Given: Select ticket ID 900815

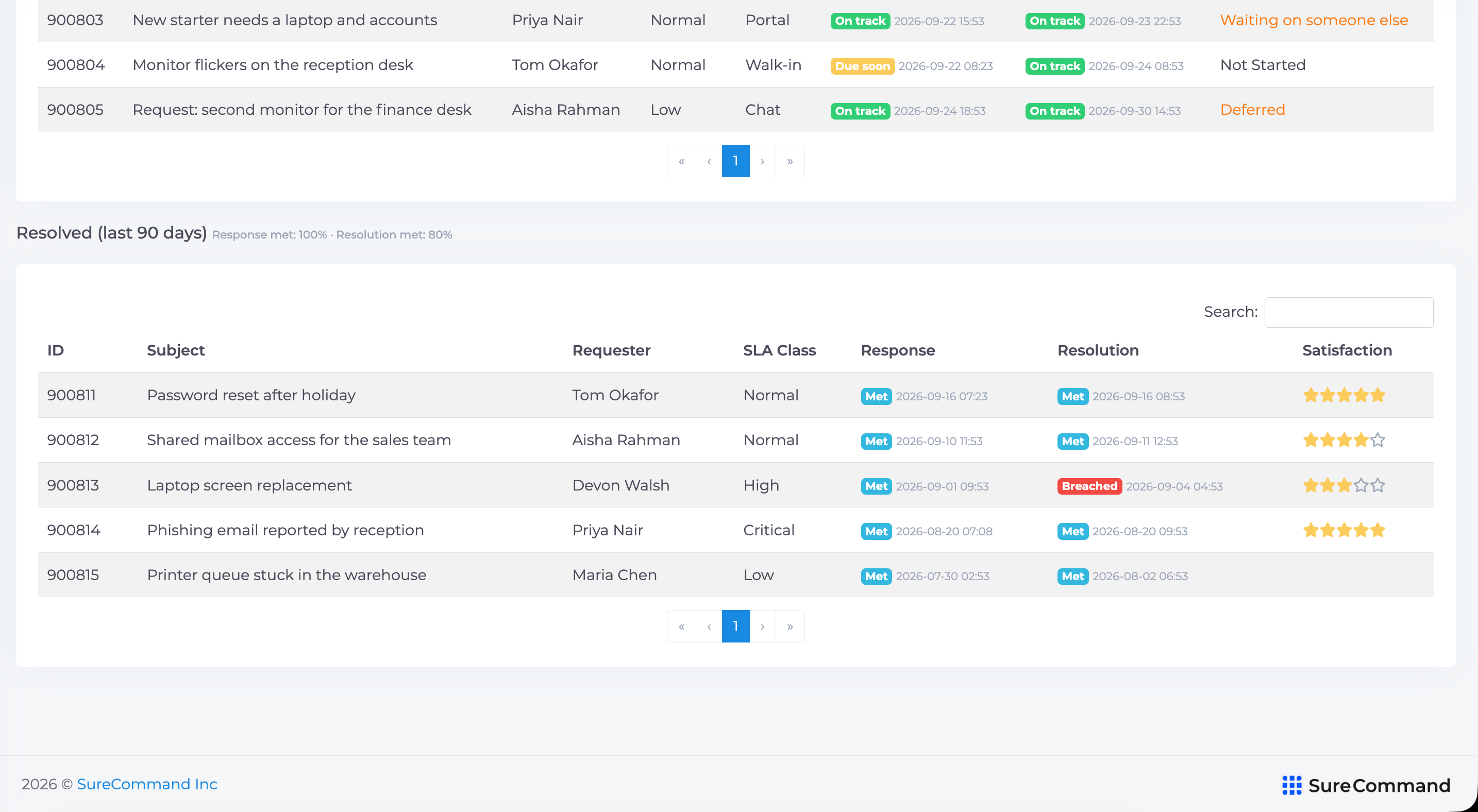Looking at the screenshot, I should pos(73,574).
